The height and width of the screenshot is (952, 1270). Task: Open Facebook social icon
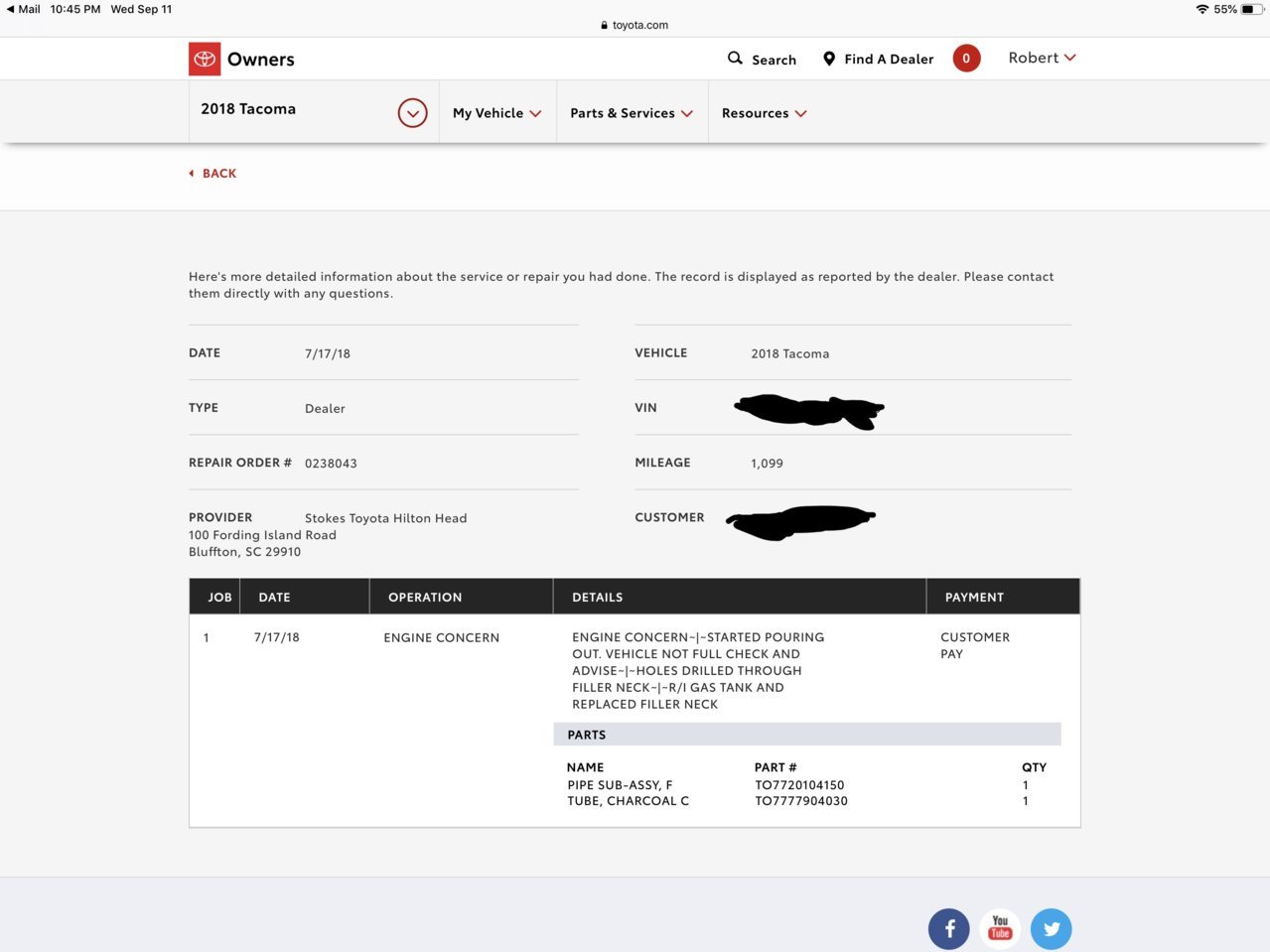949,929
